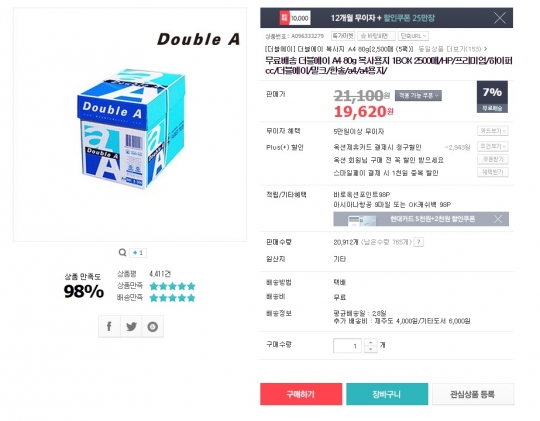Image resolution: width=540 pixels, height=421 pixels.
Task: Open the 단축URL dropdown
Action: [x=413, y=36]
